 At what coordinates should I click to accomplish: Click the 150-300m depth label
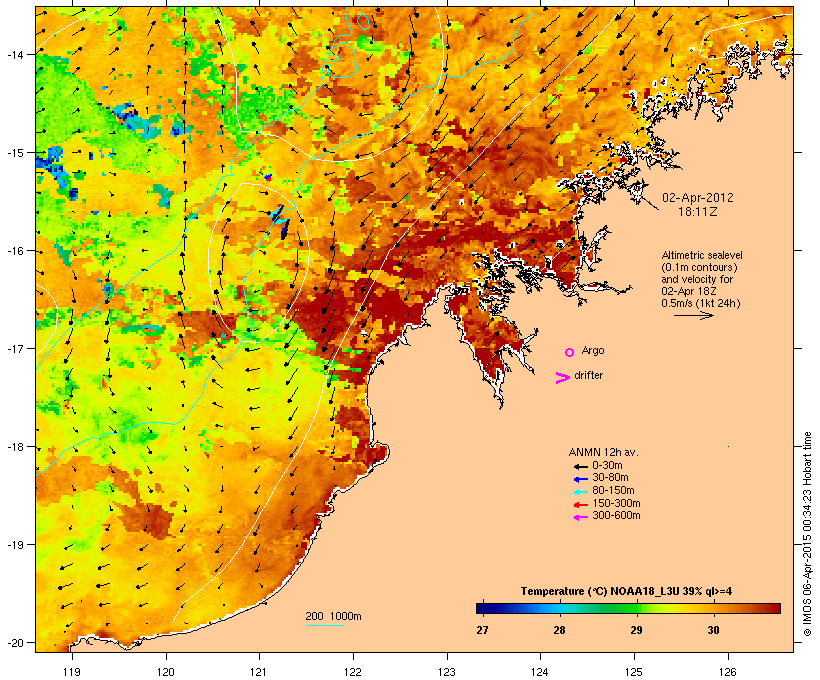coord(616,503)
